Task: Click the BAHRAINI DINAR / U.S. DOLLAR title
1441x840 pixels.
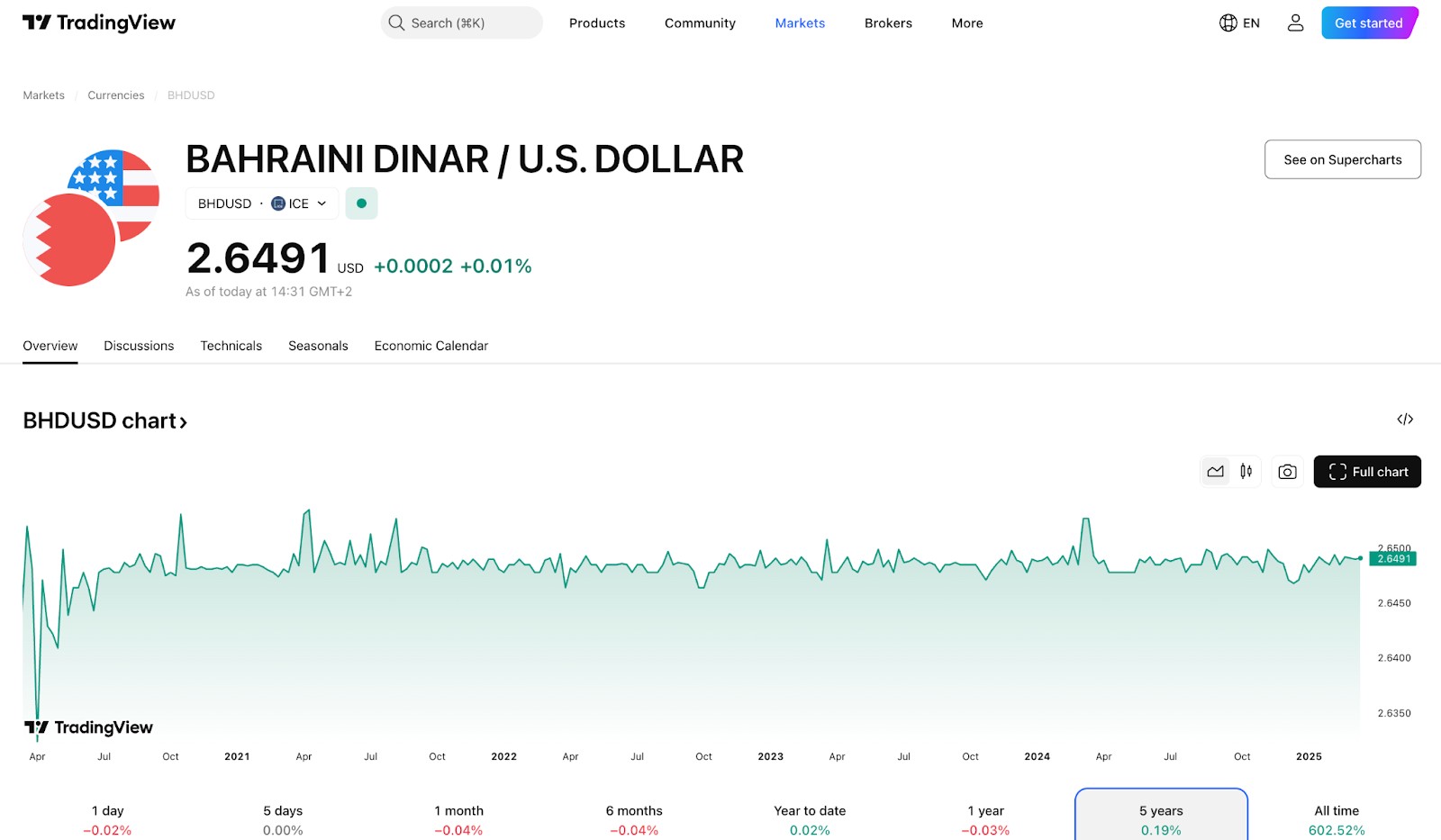Action: click(x=465, y=159)
